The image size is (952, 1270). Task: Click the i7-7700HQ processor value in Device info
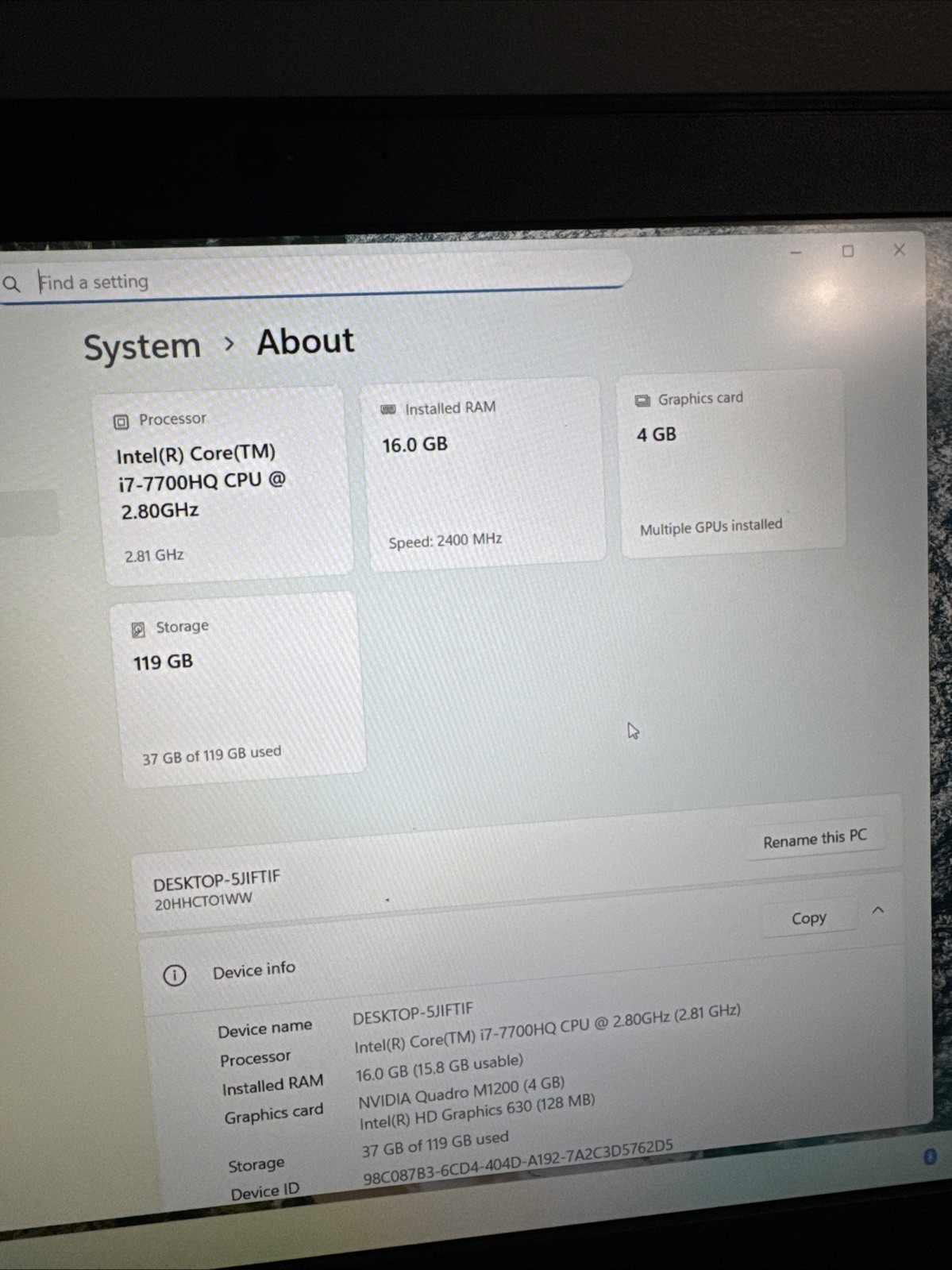[548, 1029]
